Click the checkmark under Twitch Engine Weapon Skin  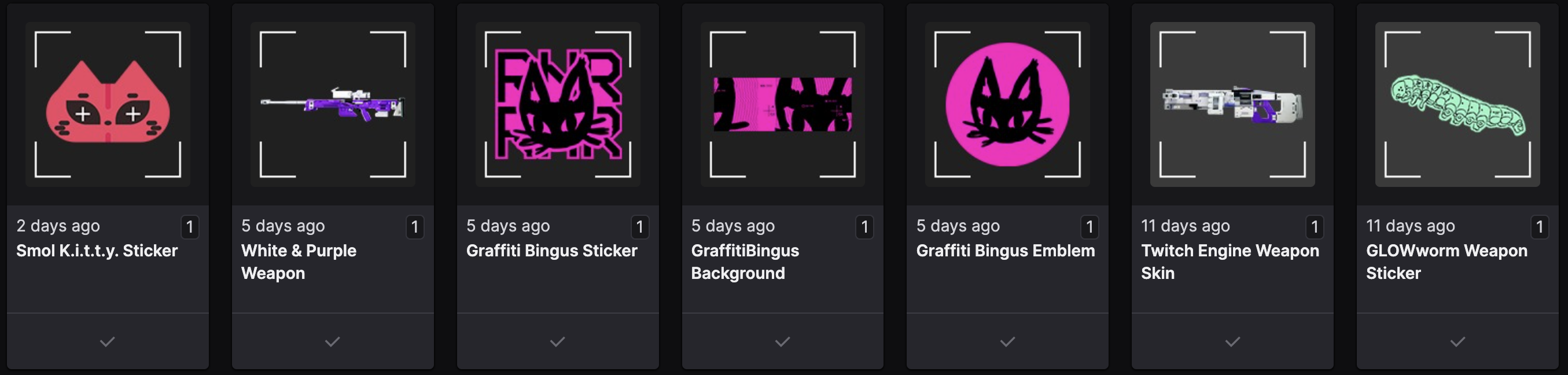pos(1232,341)
